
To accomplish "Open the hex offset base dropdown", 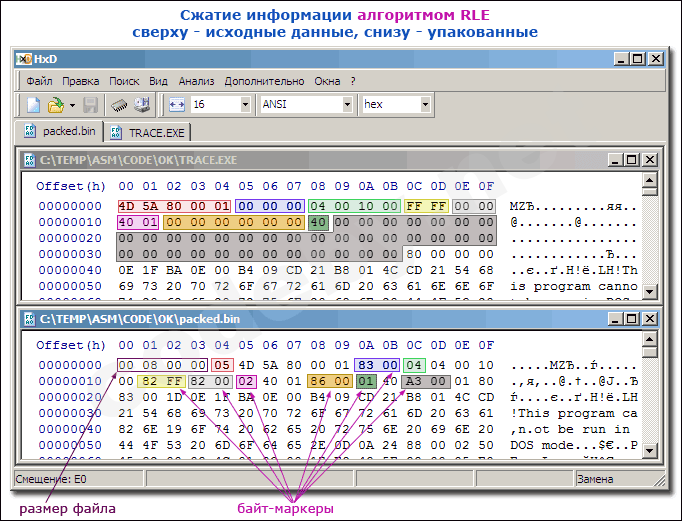I will (x=425, y=104).
